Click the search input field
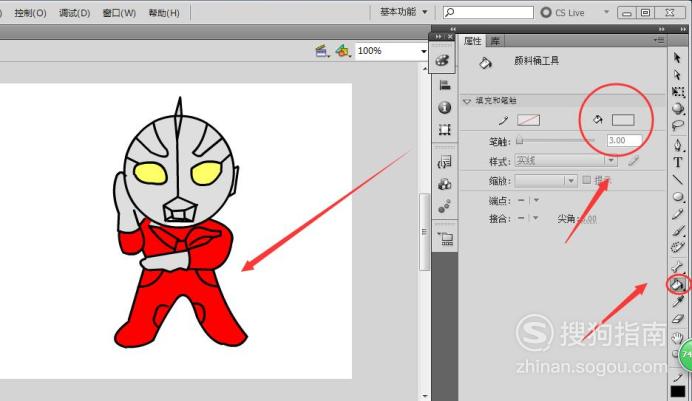Viewport: 692px width, 401px height. coord(488,12)
